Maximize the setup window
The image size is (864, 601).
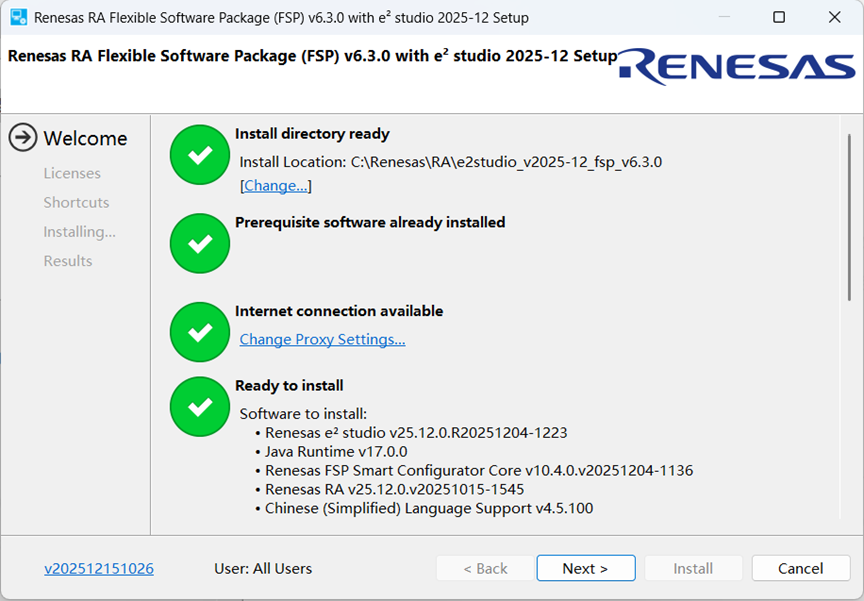(x=779, y=17)
